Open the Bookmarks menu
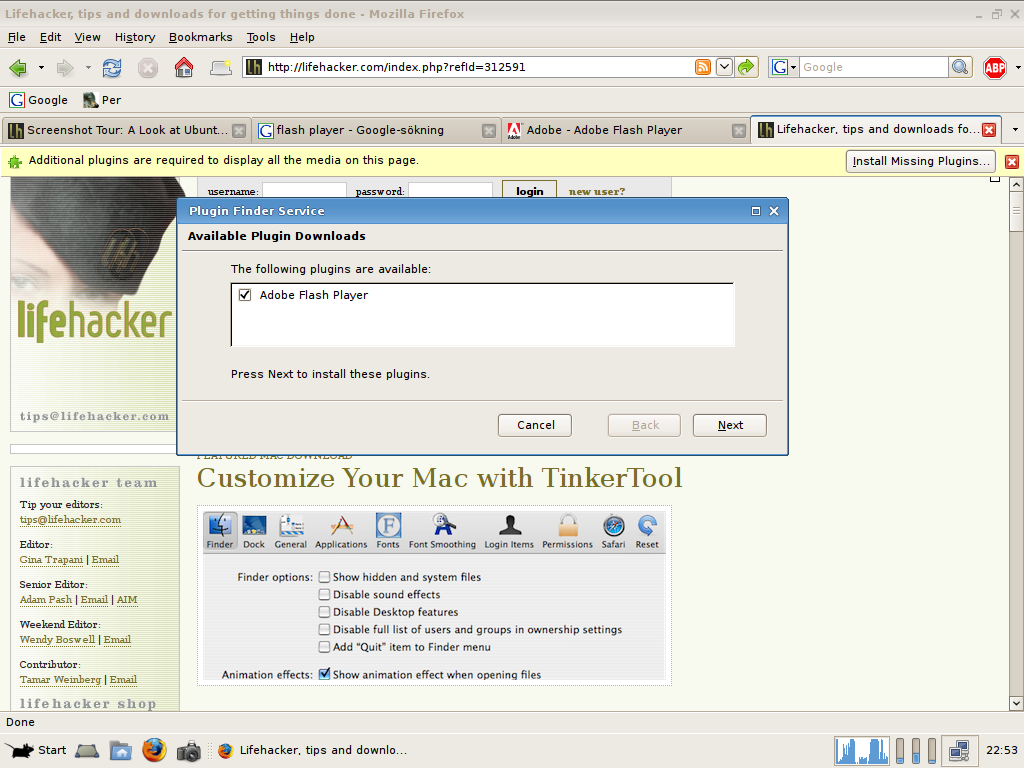This screenshot has height=768, width=1024. [200, 37]
